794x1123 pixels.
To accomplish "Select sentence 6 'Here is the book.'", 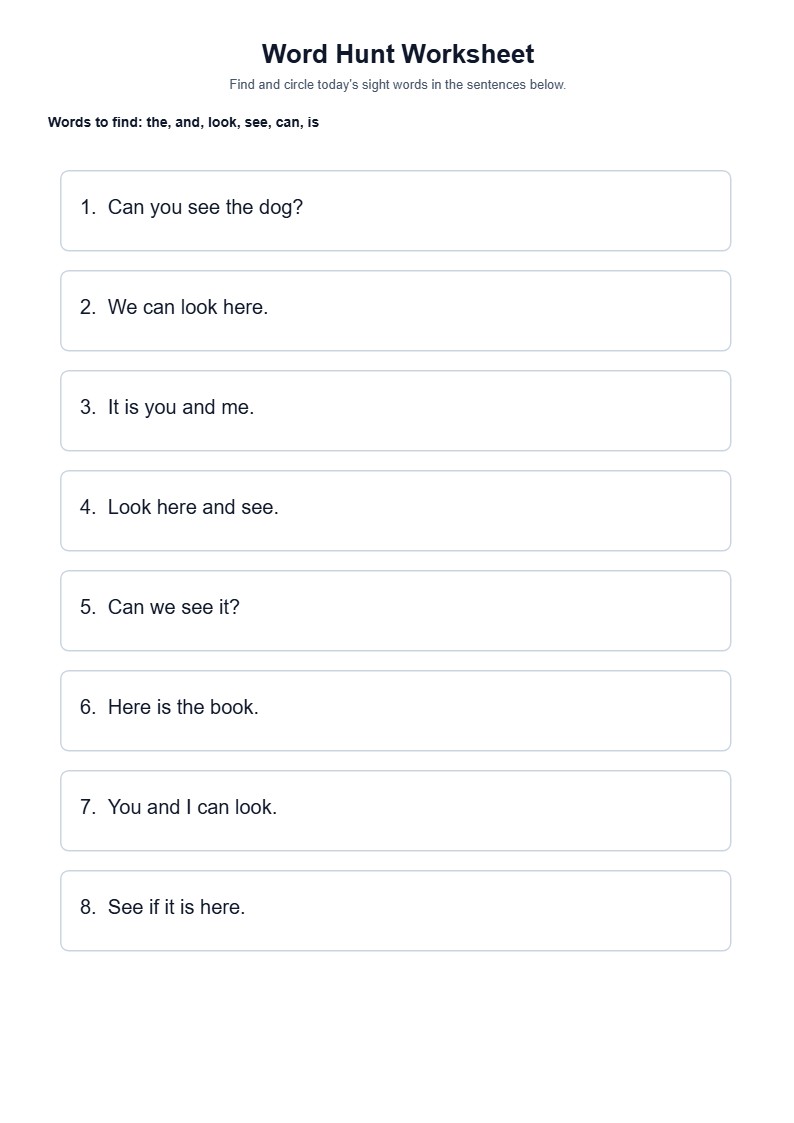I will 395,710.
